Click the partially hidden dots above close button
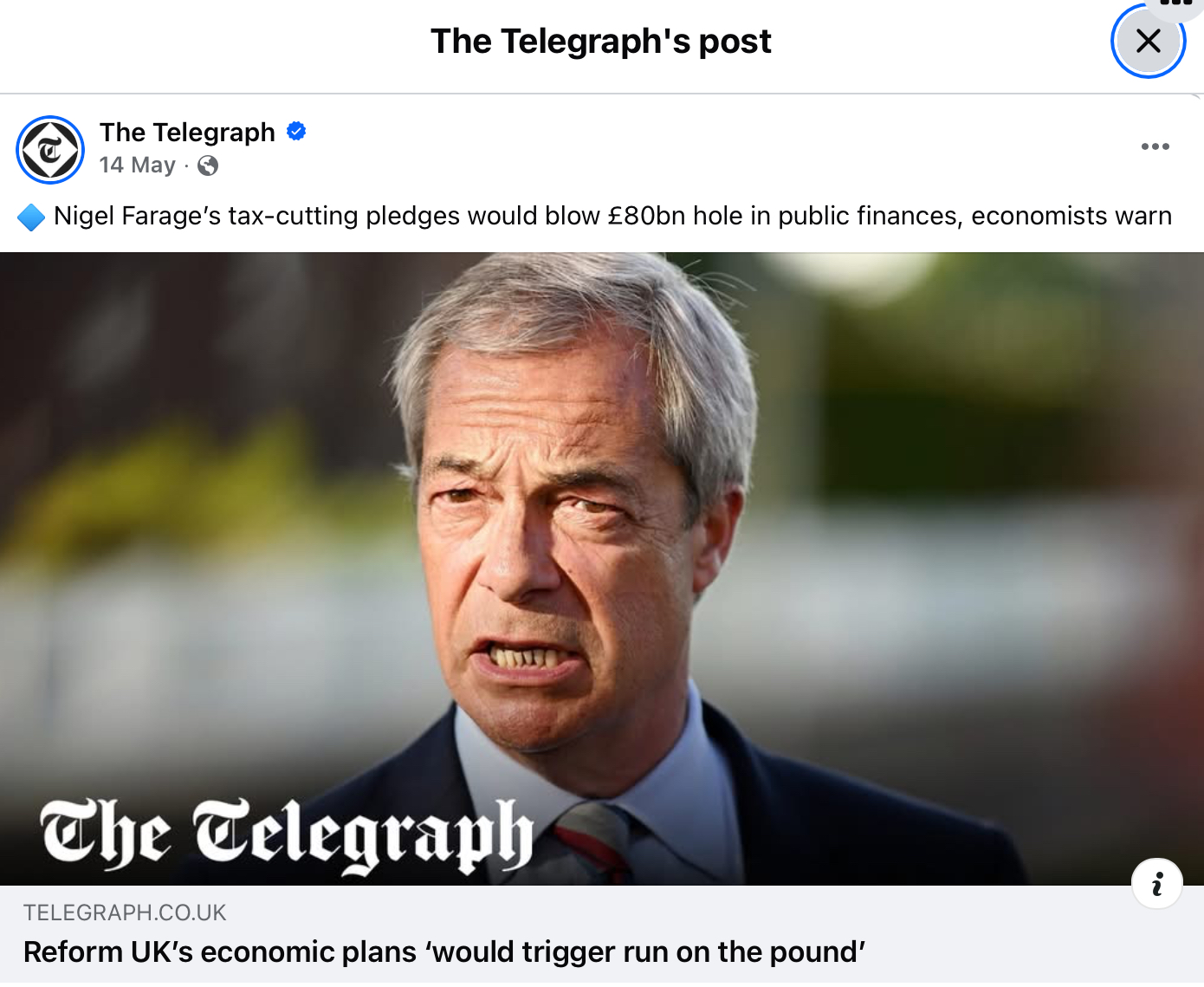Image resolution: width=1204 pixels, height=987 pixels. [x=1175, y=3]
